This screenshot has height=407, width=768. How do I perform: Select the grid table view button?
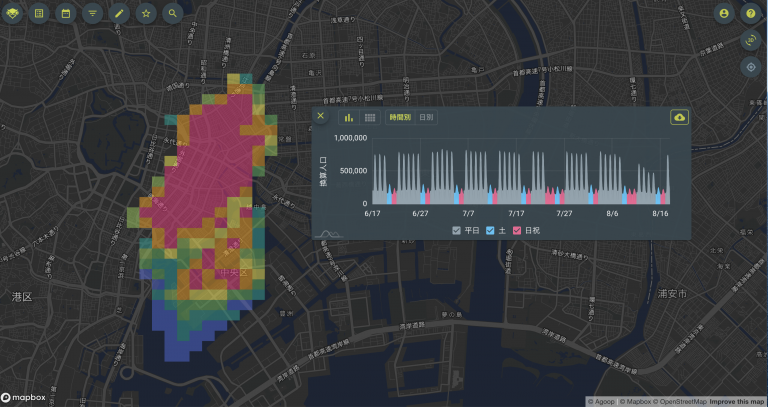coord(370,117)
